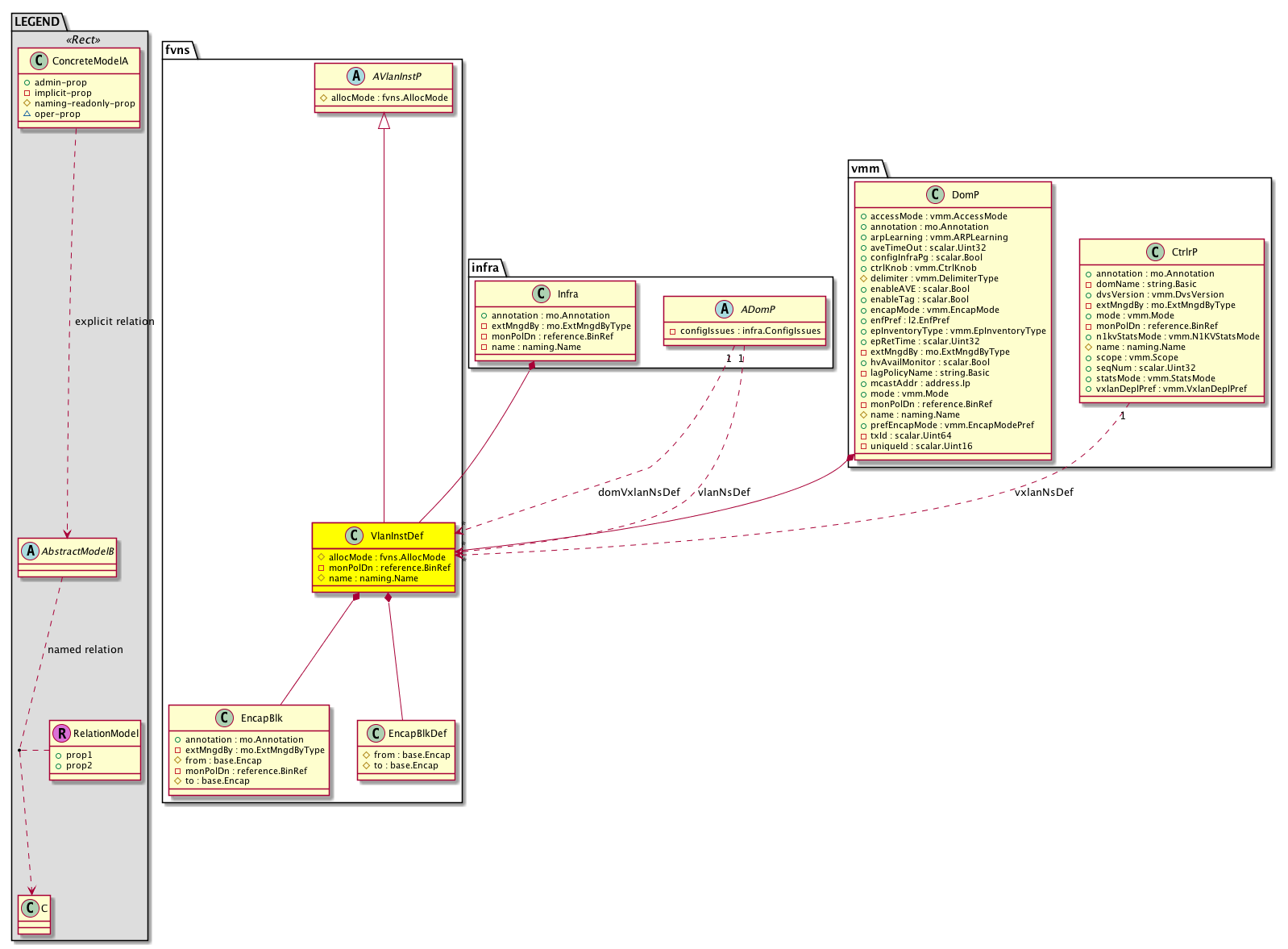Click the class icon of CtrlrP
The height and width of the screenshot is (949, 1288).
1155,252
